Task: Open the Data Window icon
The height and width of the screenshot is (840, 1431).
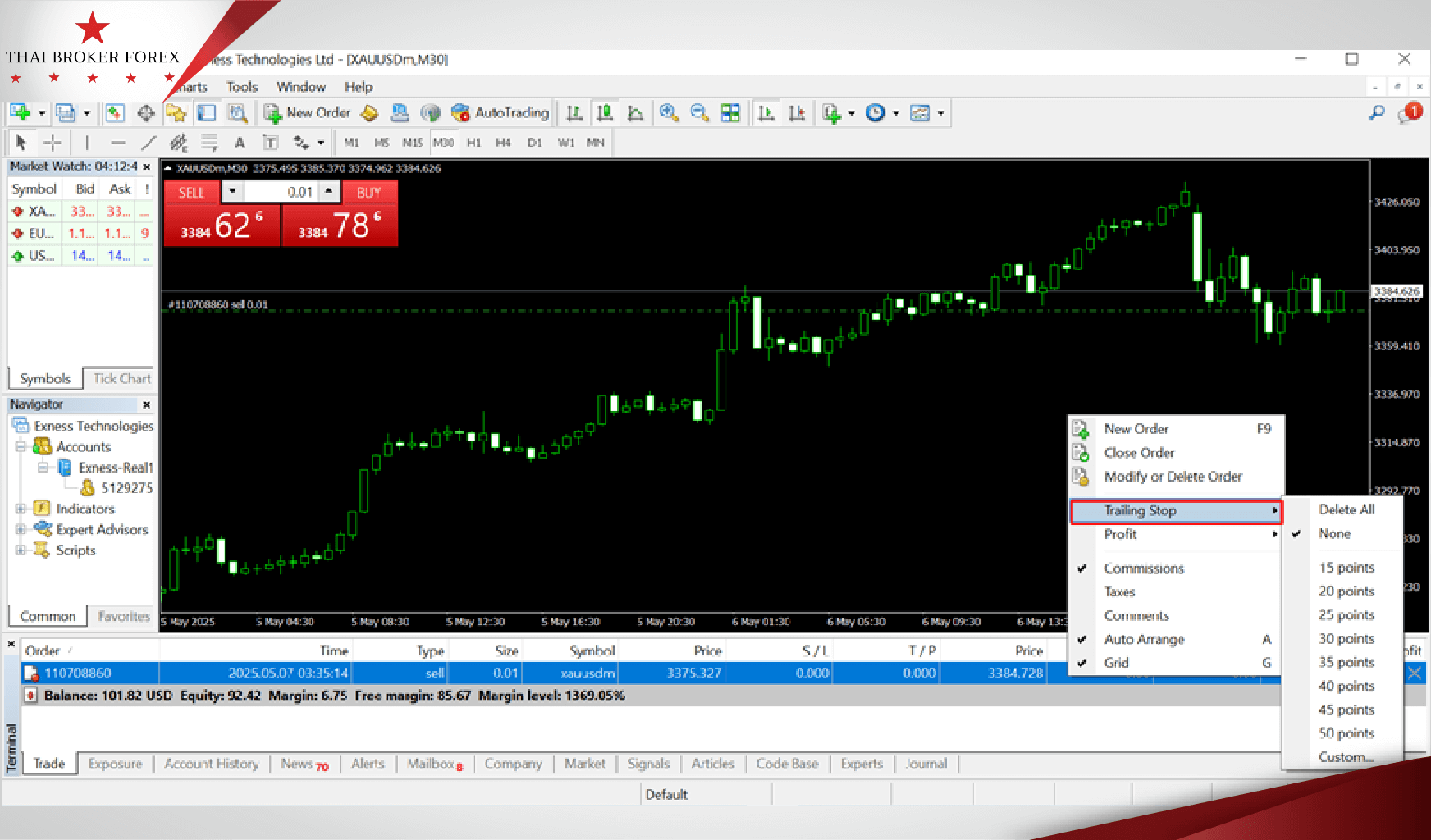Action: pyautogui.click(x=146, y=113)
